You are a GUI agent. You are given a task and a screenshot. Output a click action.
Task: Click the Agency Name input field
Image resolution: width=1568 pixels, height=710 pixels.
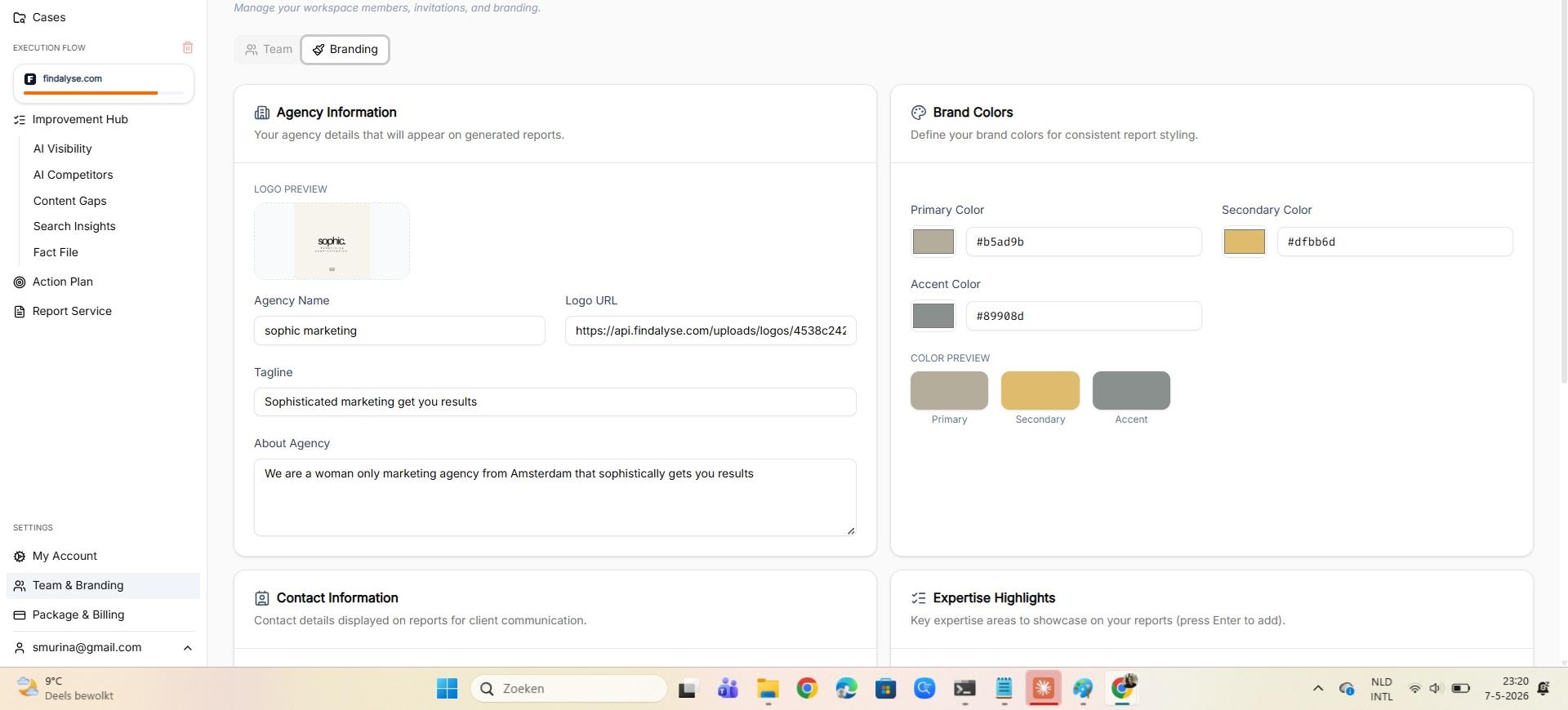399,331
